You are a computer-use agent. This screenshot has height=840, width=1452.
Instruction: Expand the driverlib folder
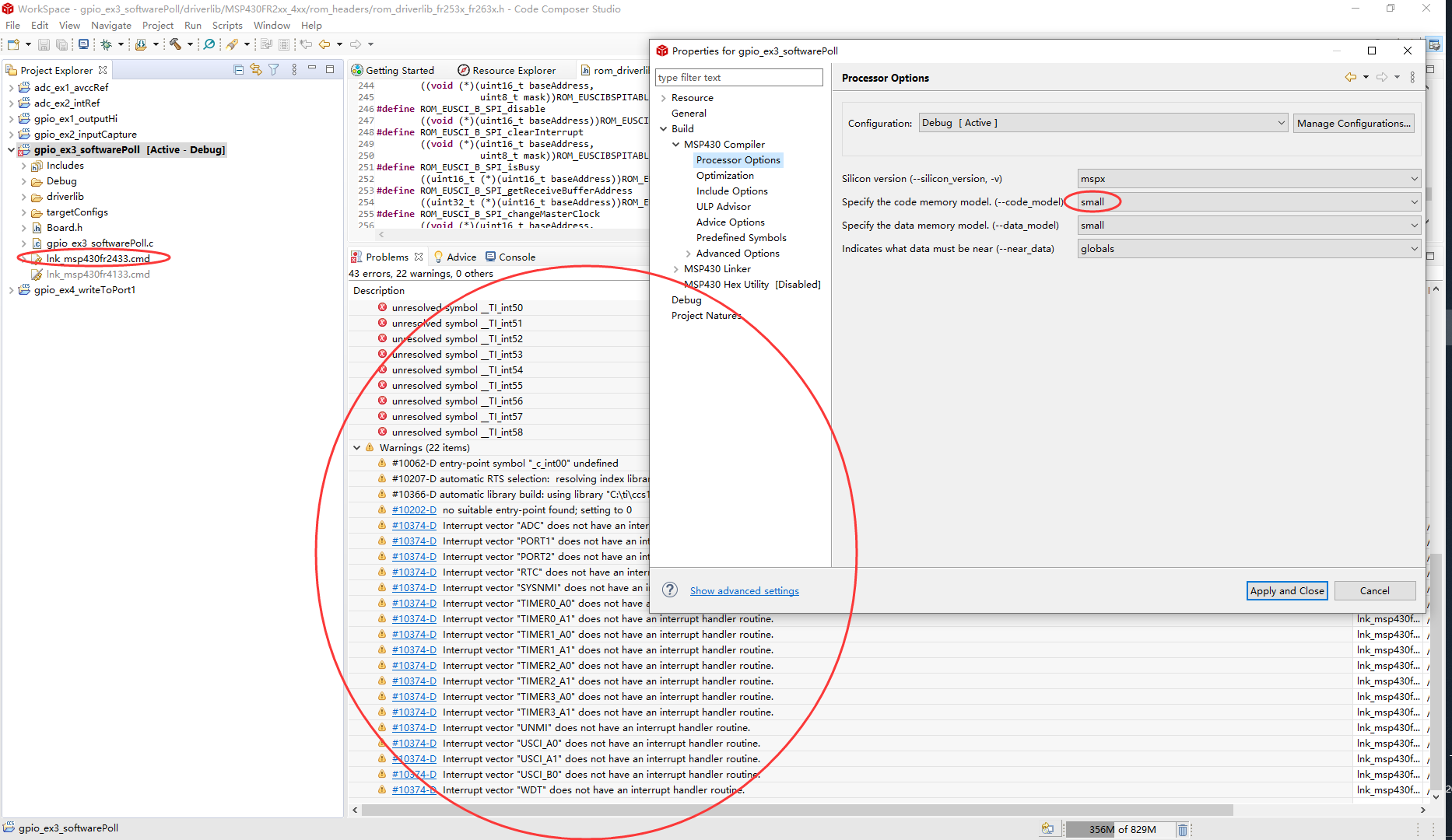tap(23, 197)
